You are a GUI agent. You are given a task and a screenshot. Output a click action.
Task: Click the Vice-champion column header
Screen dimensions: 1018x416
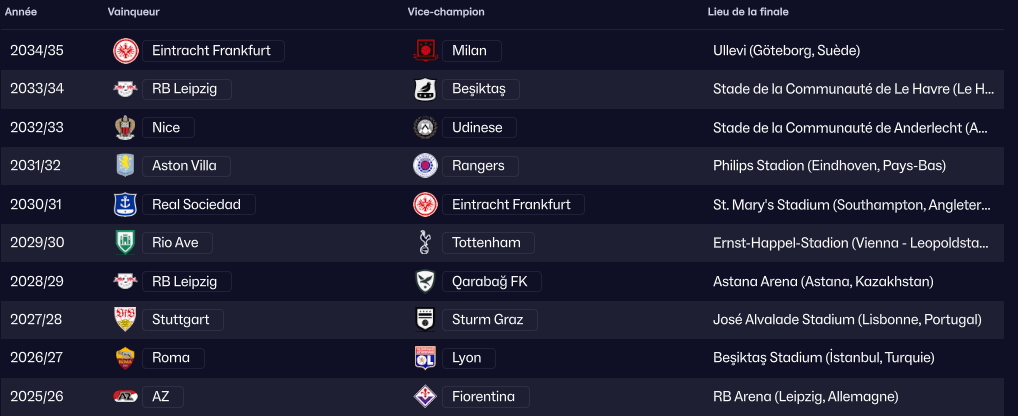tap(446, 12)
